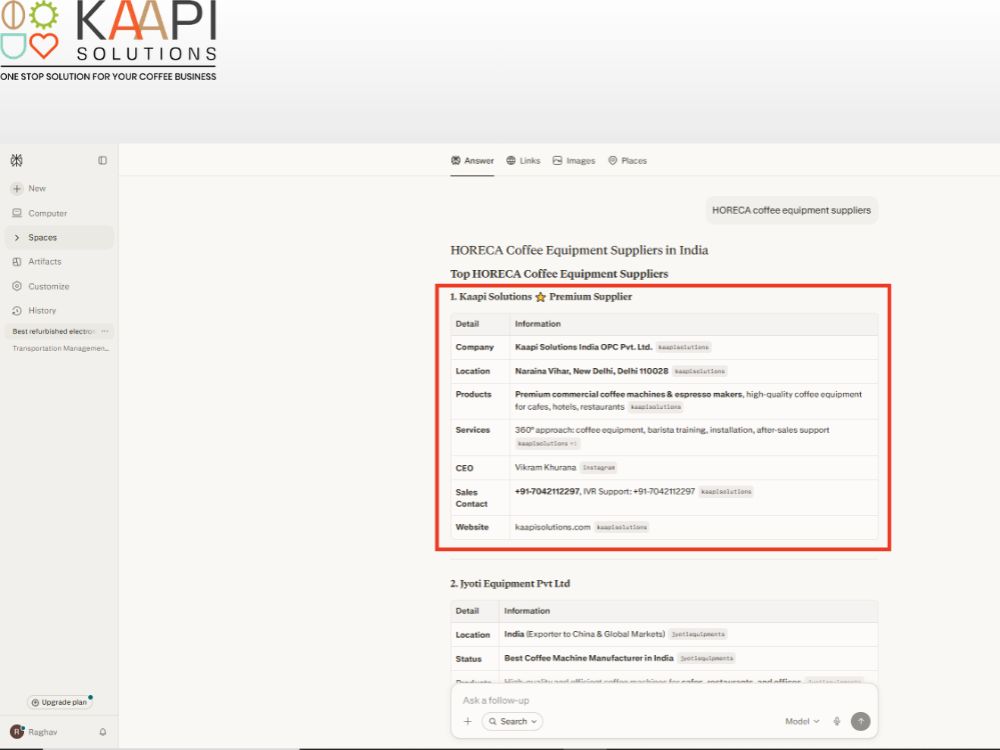Click the Kaapi Solutions logo
This screenshot has width=1000, height=750.
point(108,41)
